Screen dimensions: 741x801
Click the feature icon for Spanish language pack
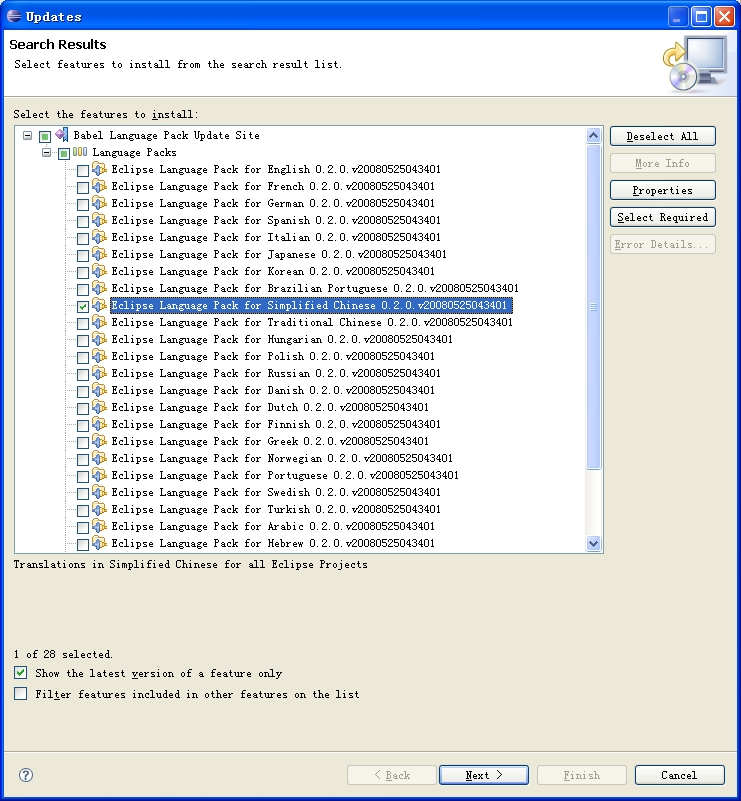100,220
